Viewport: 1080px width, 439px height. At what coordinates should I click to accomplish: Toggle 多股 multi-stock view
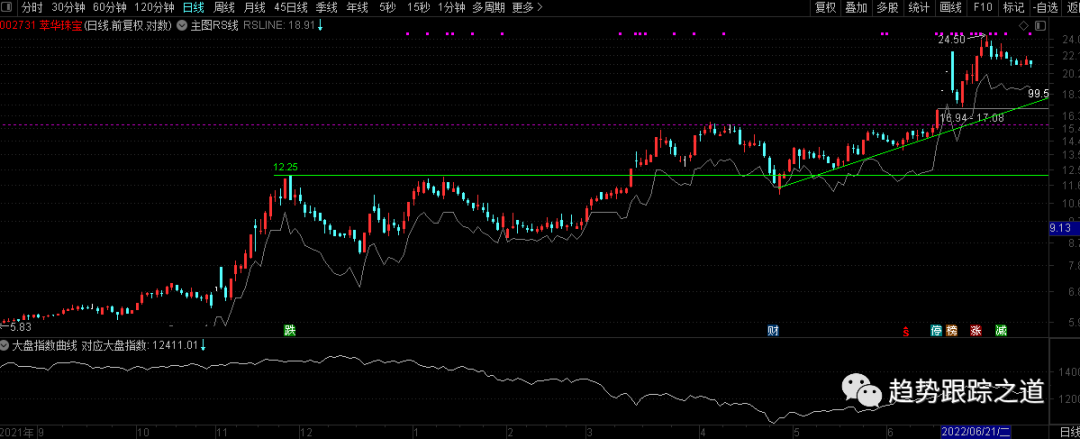click(886, 7)
